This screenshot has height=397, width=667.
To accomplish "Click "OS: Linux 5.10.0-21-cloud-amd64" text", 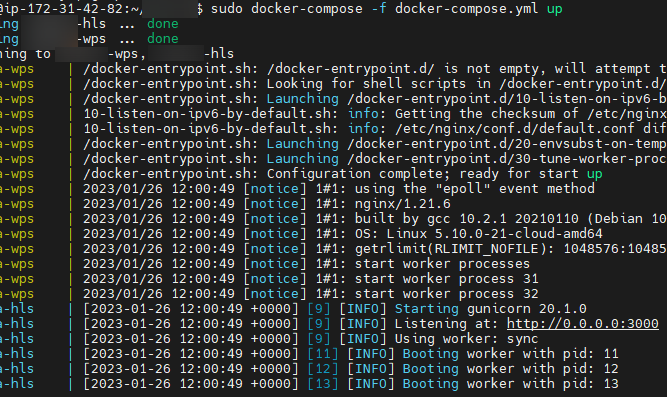I will click(x=479, y=234).
